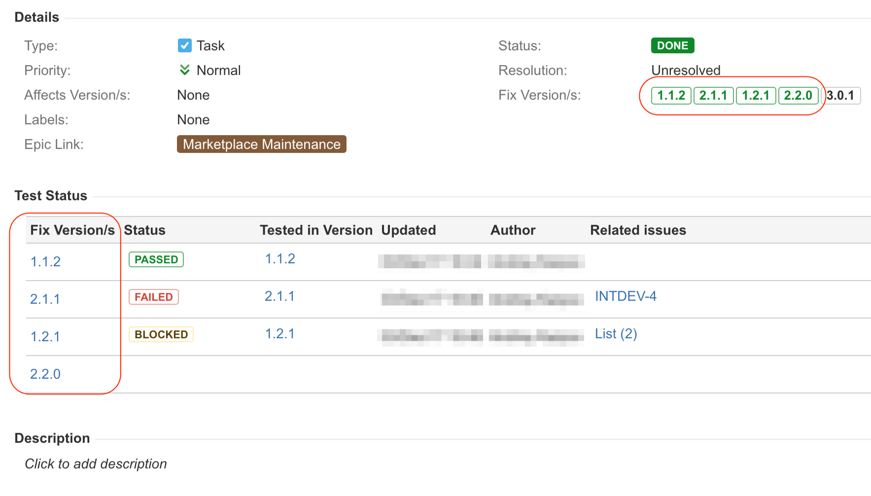Select fix version 1.2.1 tag
Viewport: 871px width, 496px height.
point(755,96)
